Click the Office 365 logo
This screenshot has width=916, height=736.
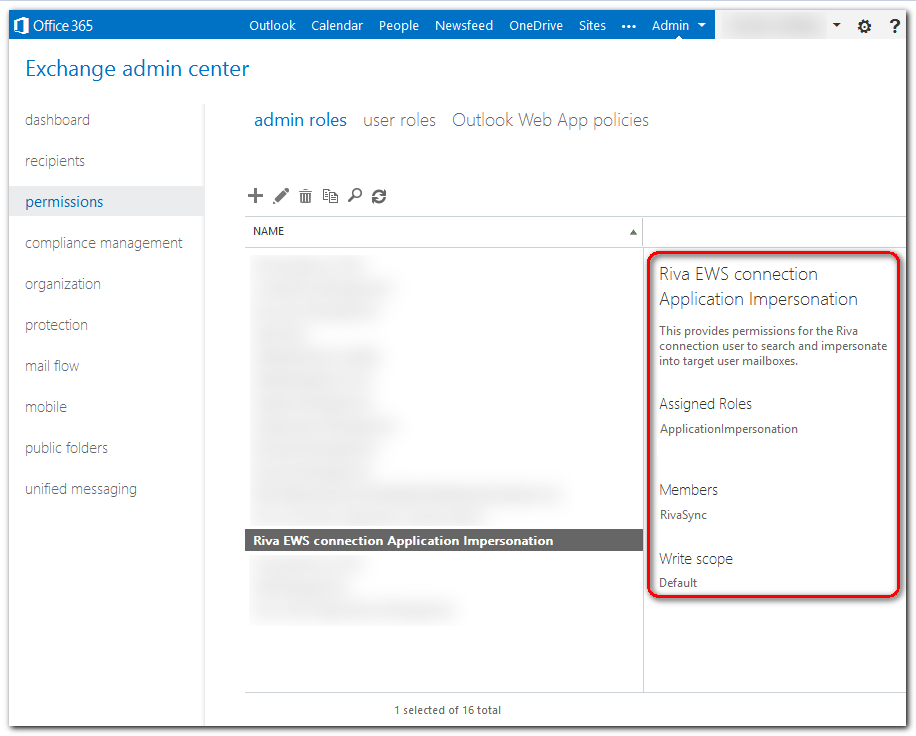coord(53,26)
